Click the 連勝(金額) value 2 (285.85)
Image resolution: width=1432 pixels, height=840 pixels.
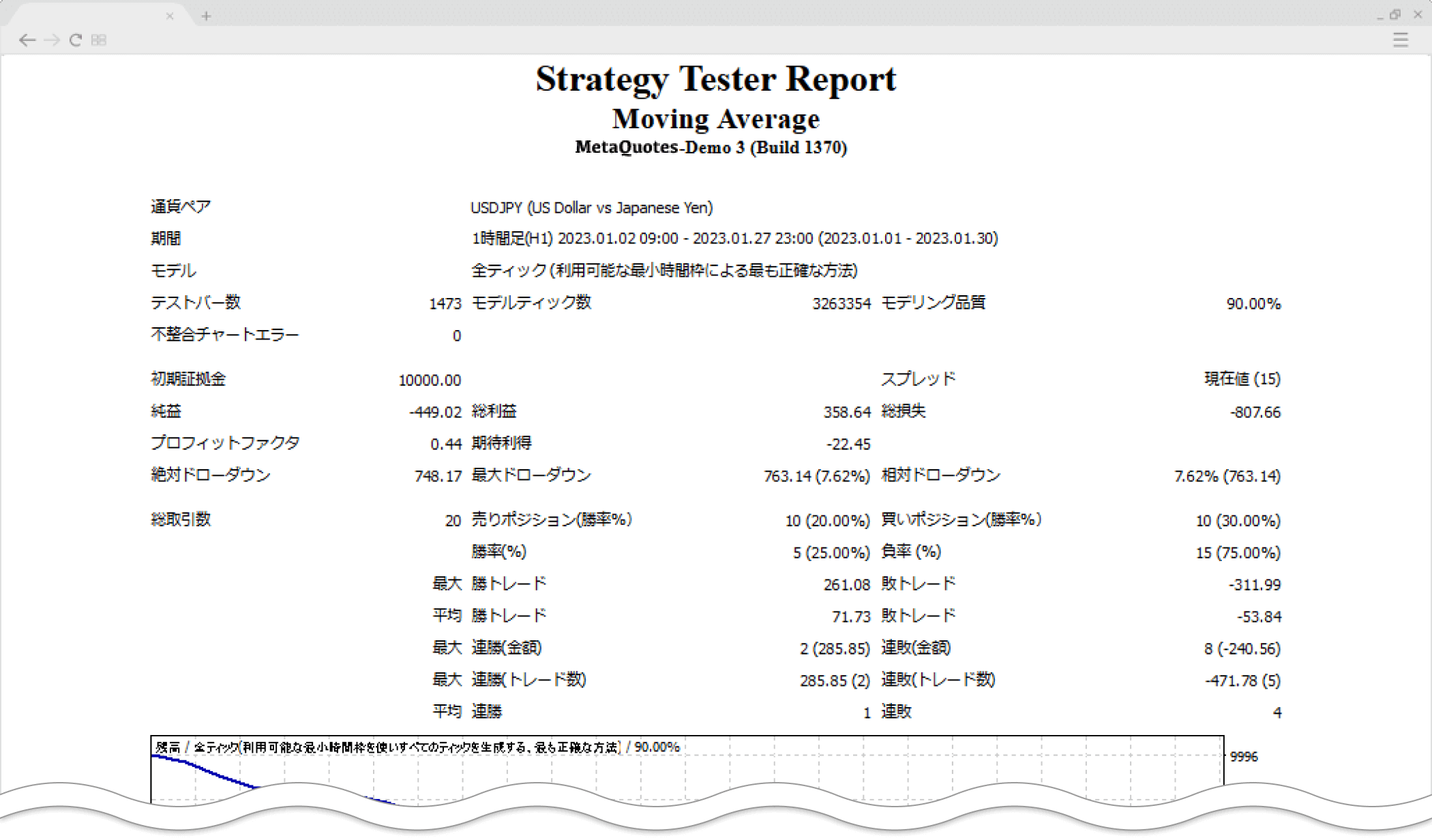[x=835, y=648]
